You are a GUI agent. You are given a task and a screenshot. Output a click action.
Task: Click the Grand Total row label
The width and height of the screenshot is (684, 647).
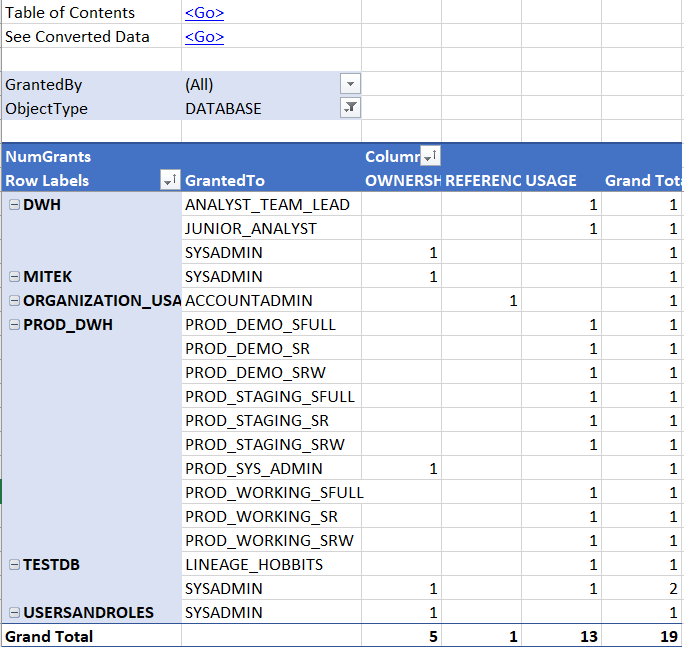[x=50, y=637]
